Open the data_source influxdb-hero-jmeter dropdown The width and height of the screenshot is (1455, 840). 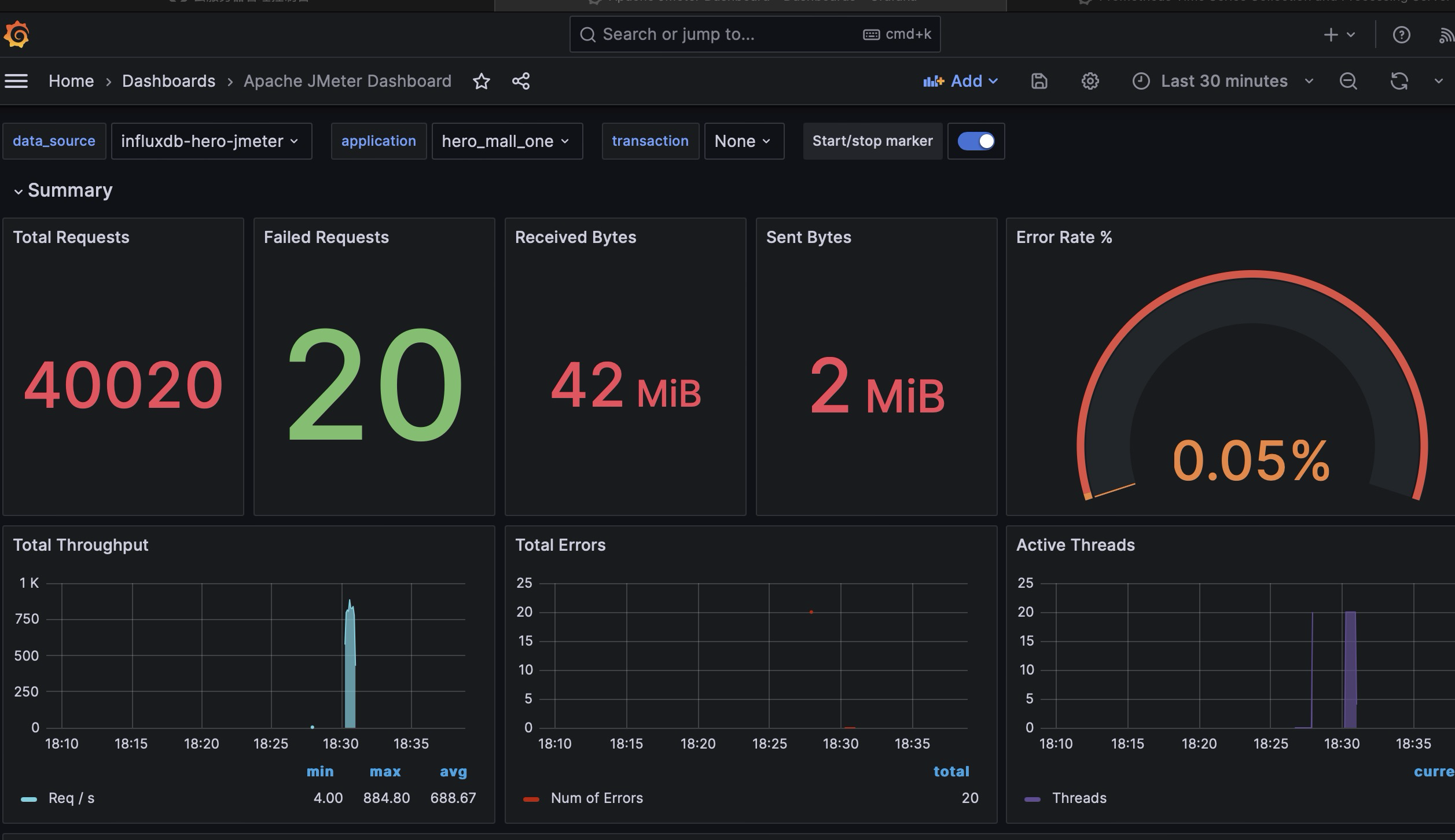(211, 141)
